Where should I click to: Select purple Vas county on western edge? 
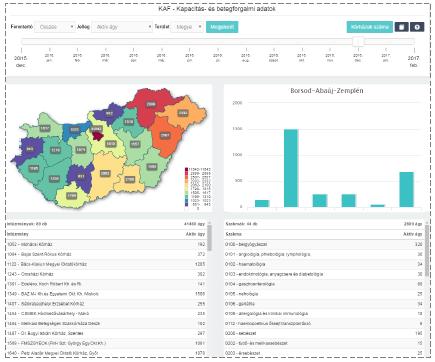(29, 149)
